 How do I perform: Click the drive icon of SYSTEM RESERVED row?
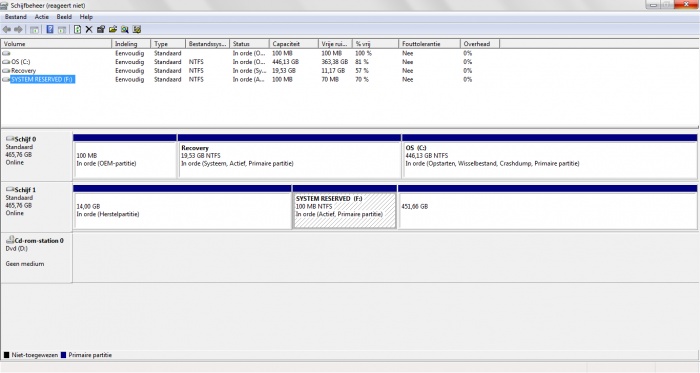click(6, 79)
